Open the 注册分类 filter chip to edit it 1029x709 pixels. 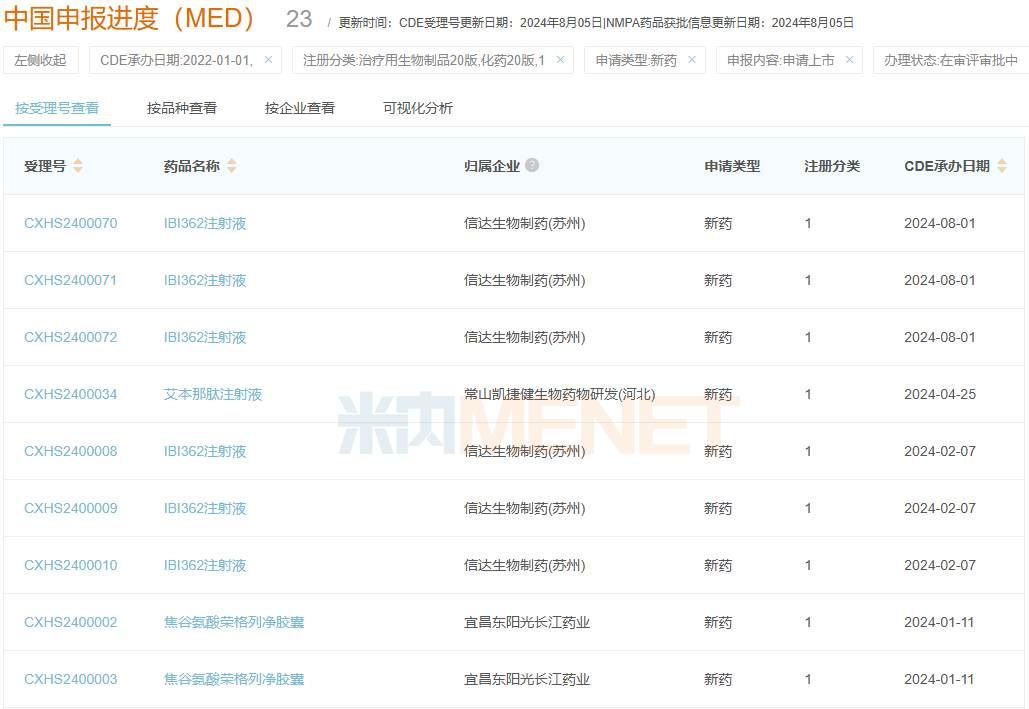point(420,60)
